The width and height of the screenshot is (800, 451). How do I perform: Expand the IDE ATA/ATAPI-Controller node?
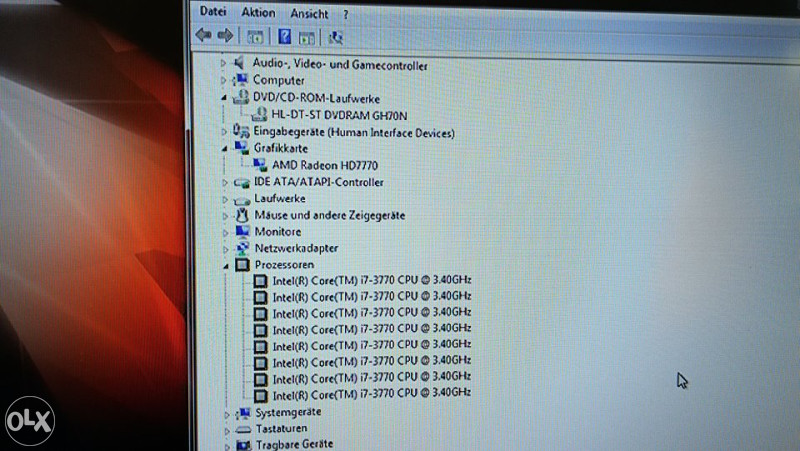(224, 182)
